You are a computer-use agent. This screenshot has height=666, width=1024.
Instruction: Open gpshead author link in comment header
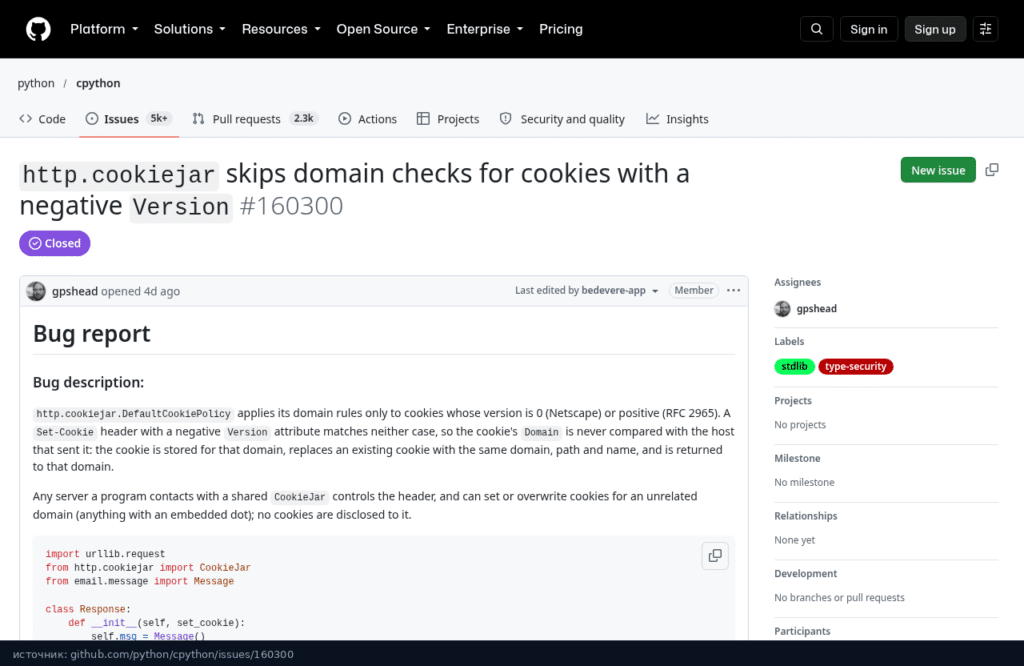[74, 291]
